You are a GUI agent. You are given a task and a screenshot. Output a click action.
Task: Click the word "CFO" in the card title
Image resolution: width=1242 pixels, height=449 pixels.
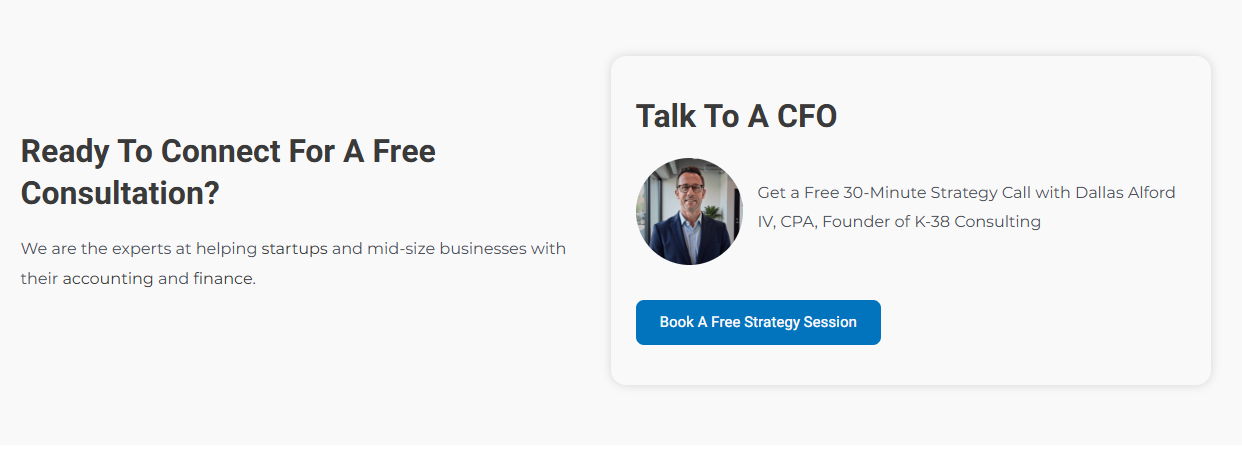pyautogui.click(x=804, y=116)
